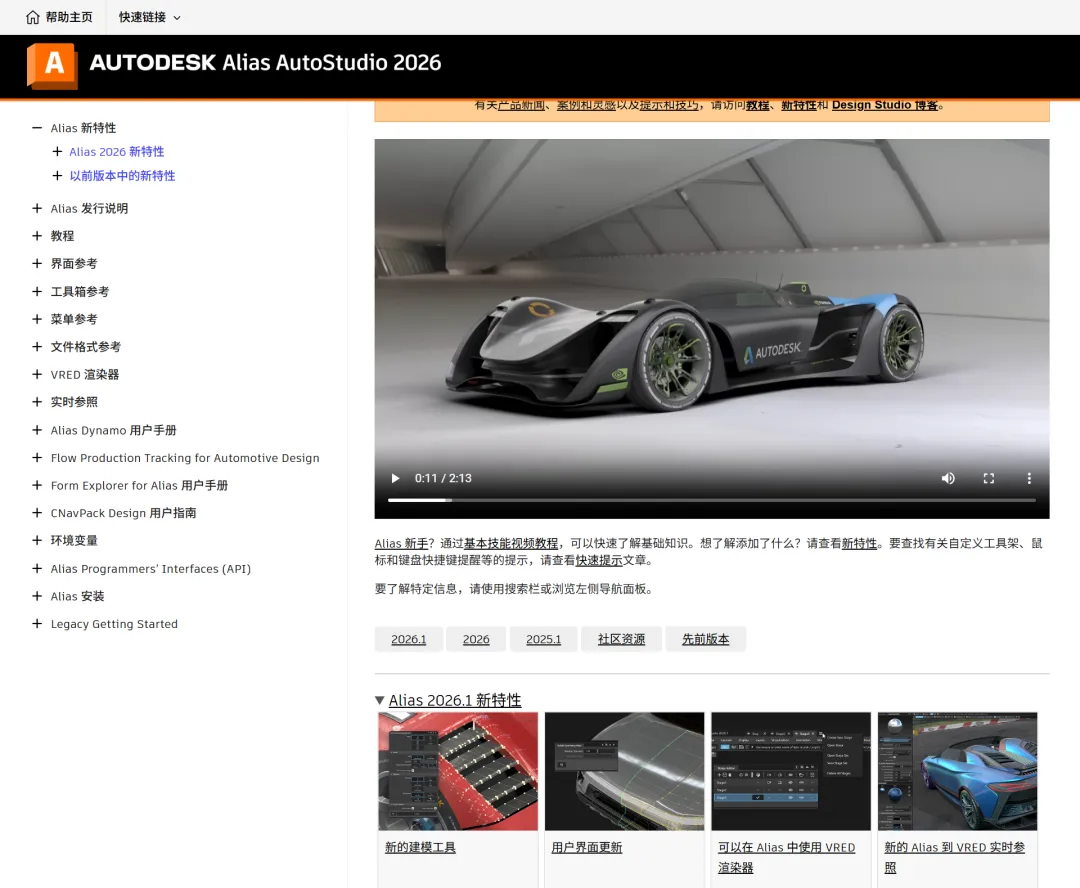The width and height of the screenshot is (1080, 888).
Task: Follow the 快速提示 link
Action: 599,560
